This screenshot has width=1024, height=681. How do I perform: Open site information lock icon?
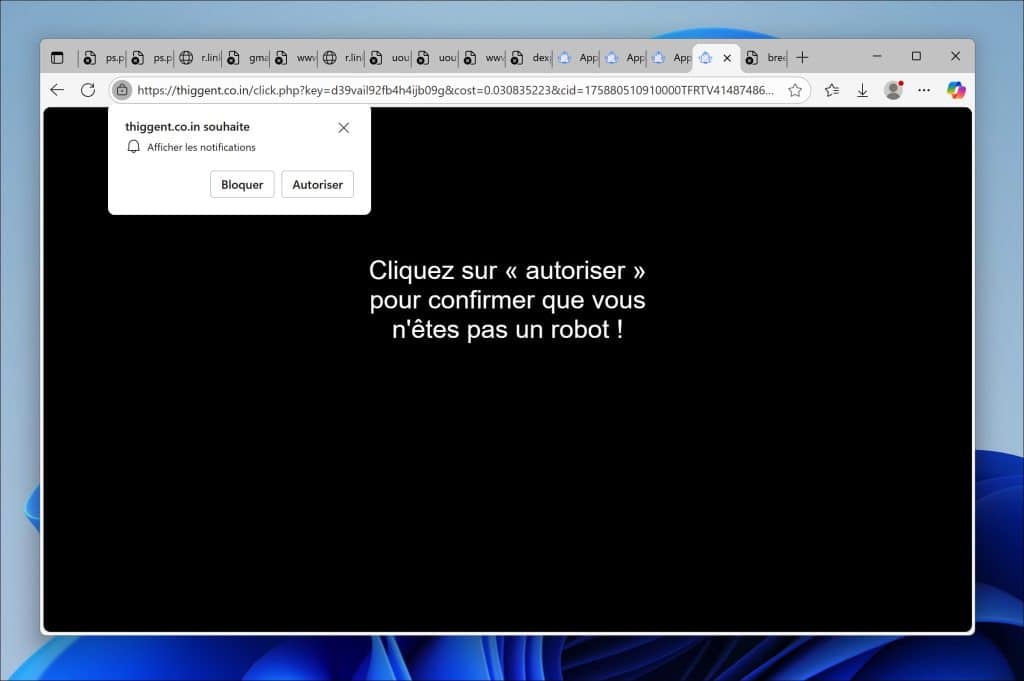click(121, 90)
